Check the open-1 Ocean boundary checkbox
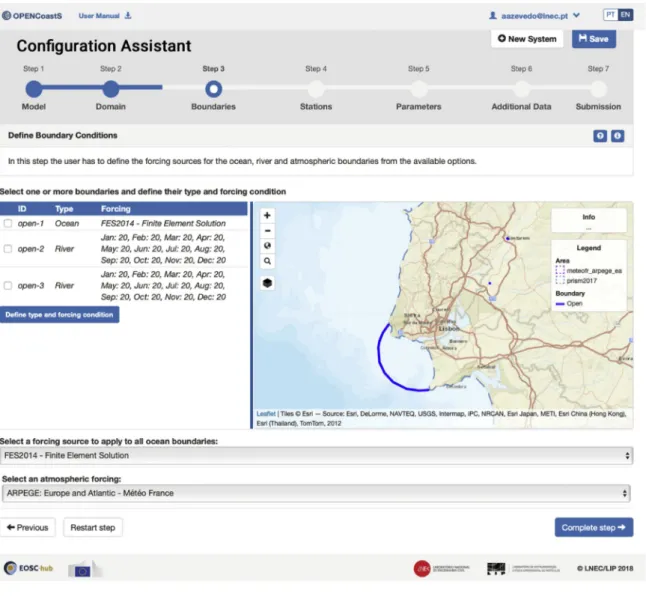Image resolution: width=646 pixels, height=596 pixels. pyautogui.click(x=7, y=223)
